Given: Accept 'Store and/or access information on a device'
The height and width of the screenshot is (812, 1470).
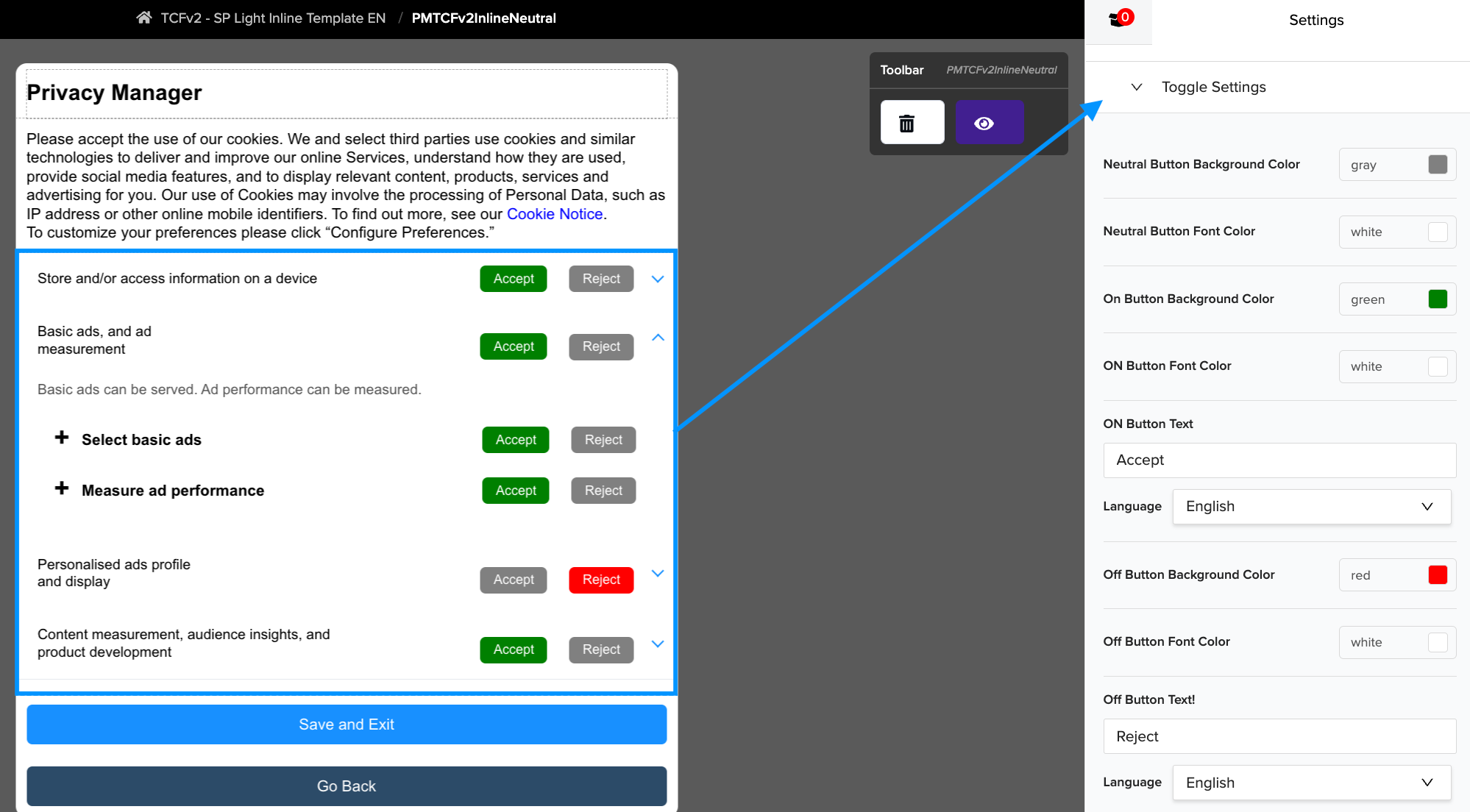Looking at the screenshot, I should tap(514, 279).
